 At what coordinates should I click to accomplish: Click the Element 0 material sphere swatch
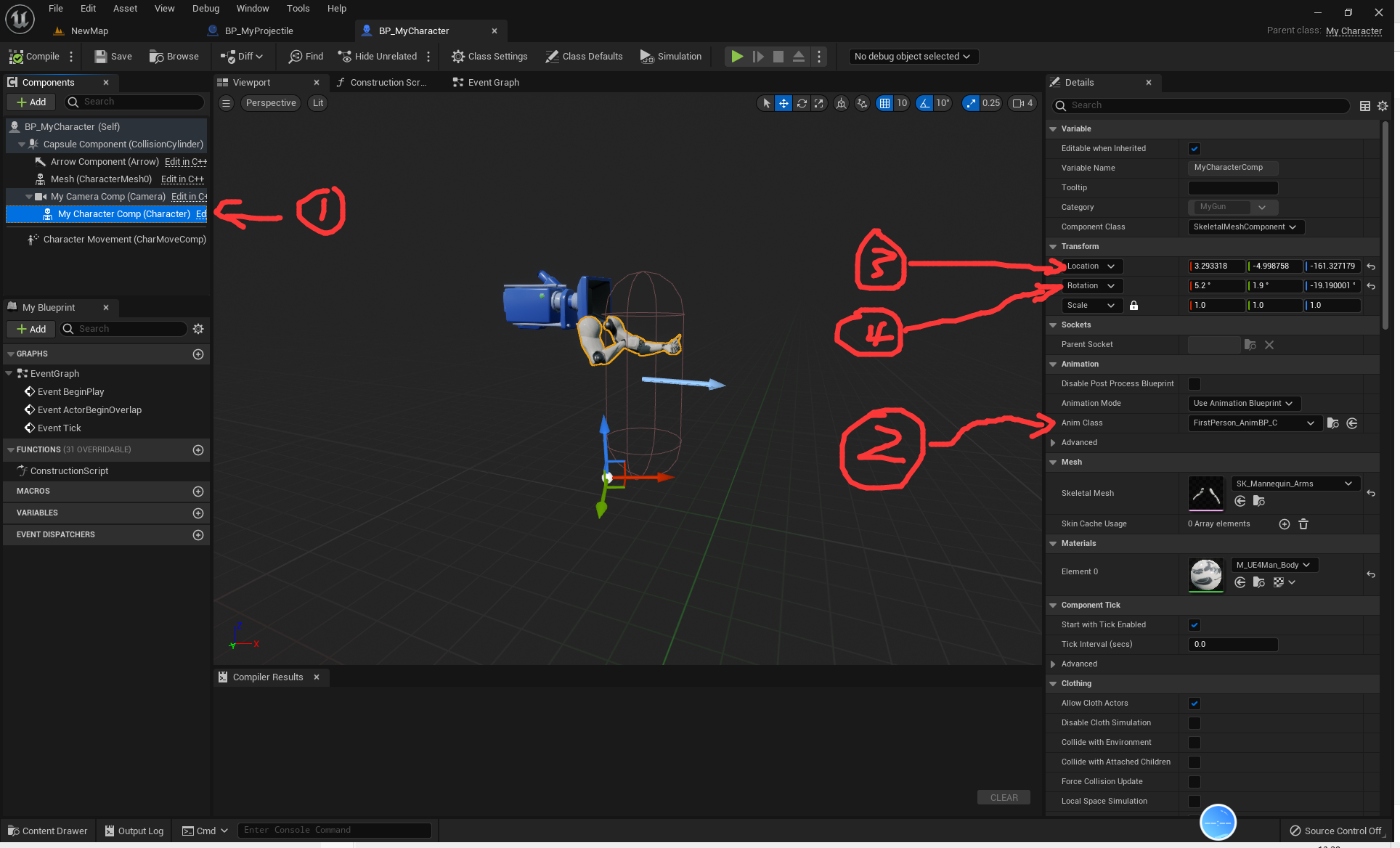[x=1205, y=575]
